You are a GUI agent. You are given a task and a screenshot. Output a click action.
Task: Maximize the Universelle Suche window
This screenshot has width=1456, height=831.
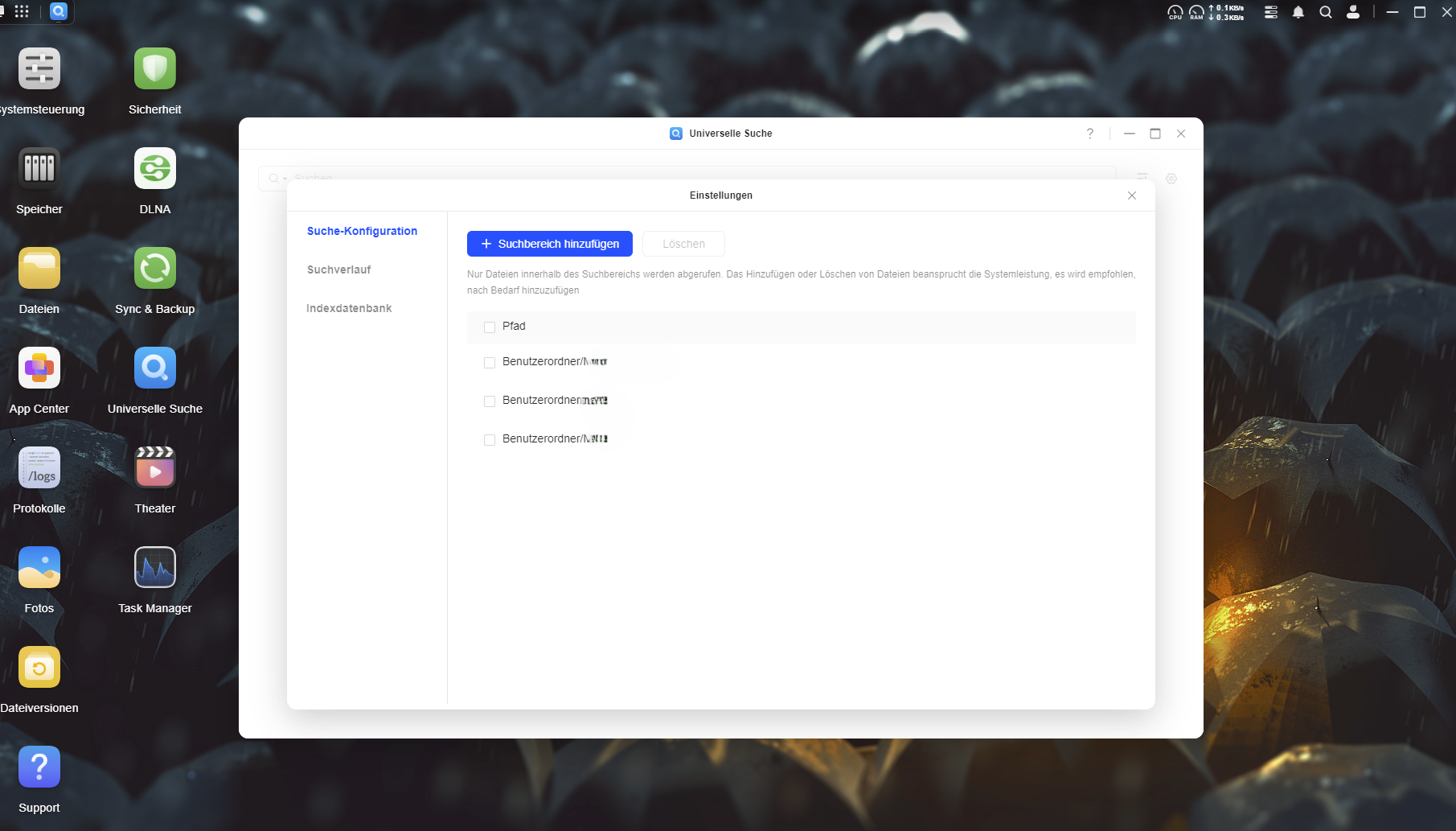coord(1155,134)
